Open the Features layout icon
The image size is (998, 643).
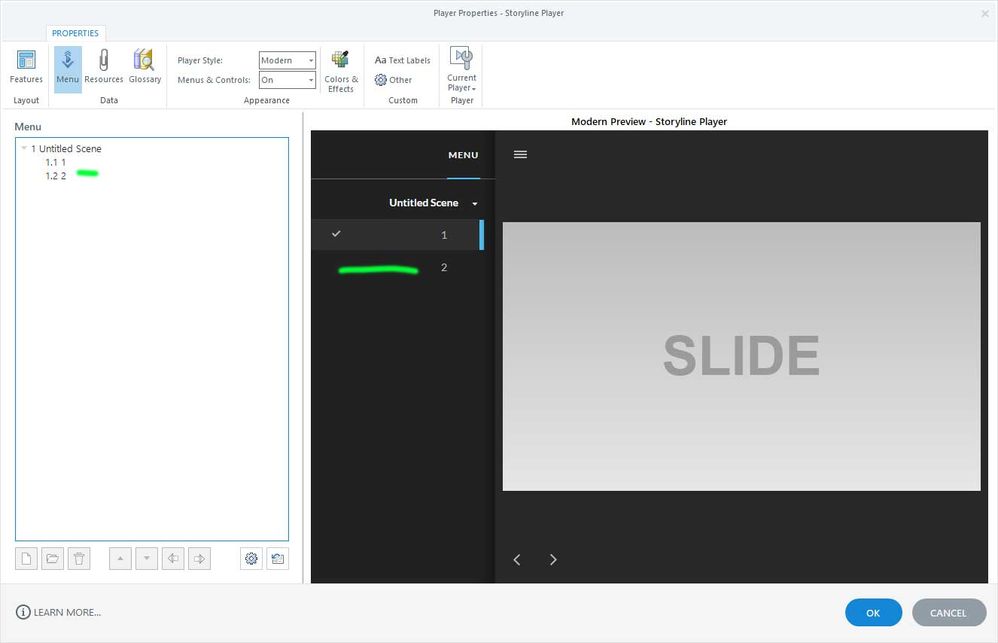26,66
